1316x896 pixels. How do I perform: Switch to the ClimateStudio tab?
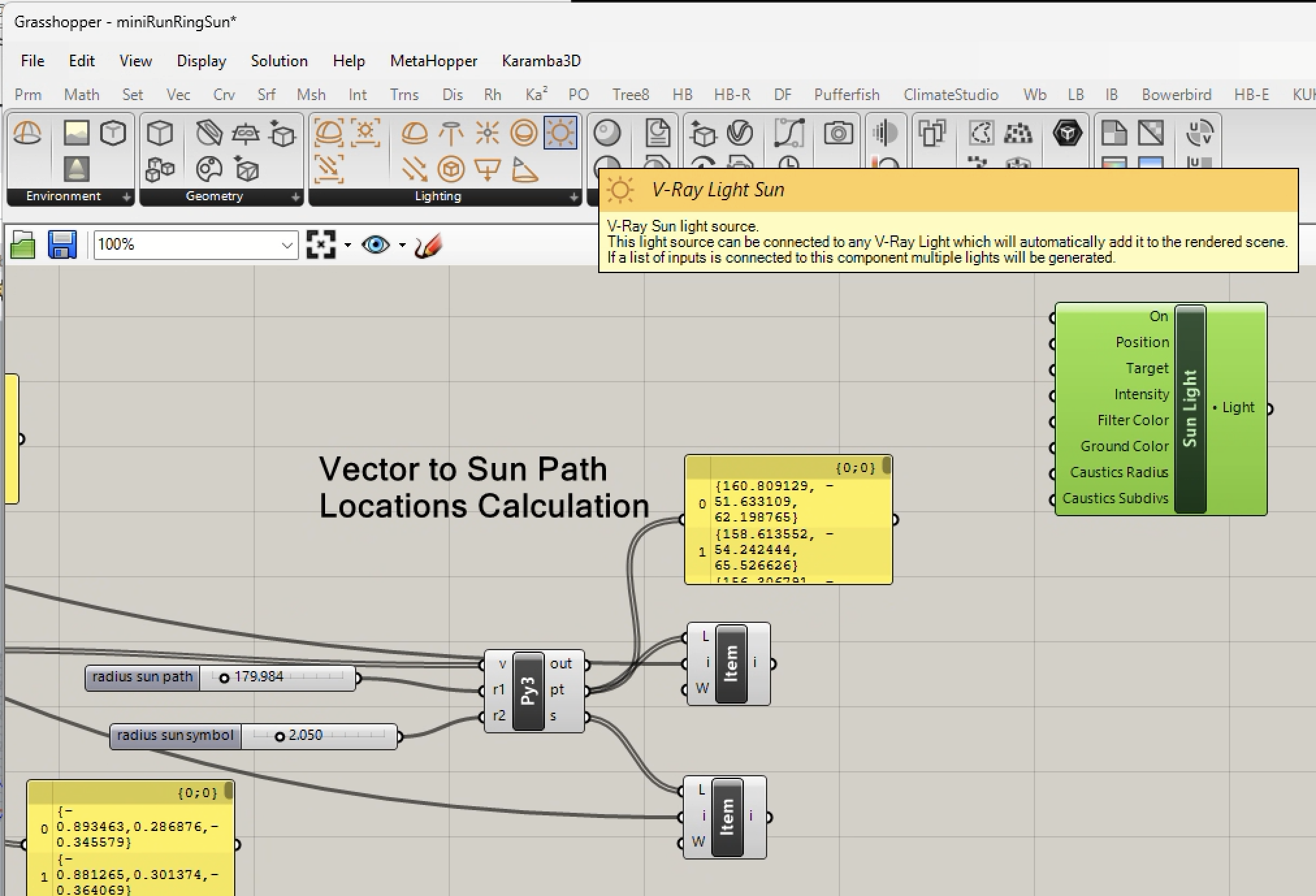(x=951, y=95)
